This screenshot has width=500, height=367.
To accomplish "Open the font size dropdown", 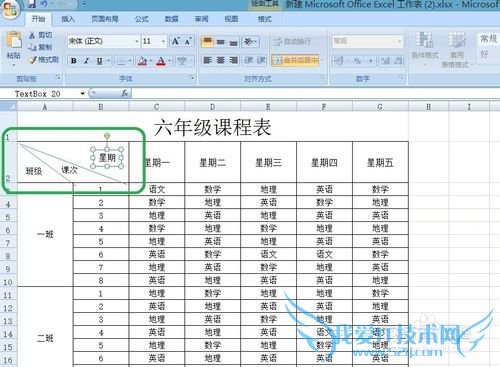I will click(163, 41).
